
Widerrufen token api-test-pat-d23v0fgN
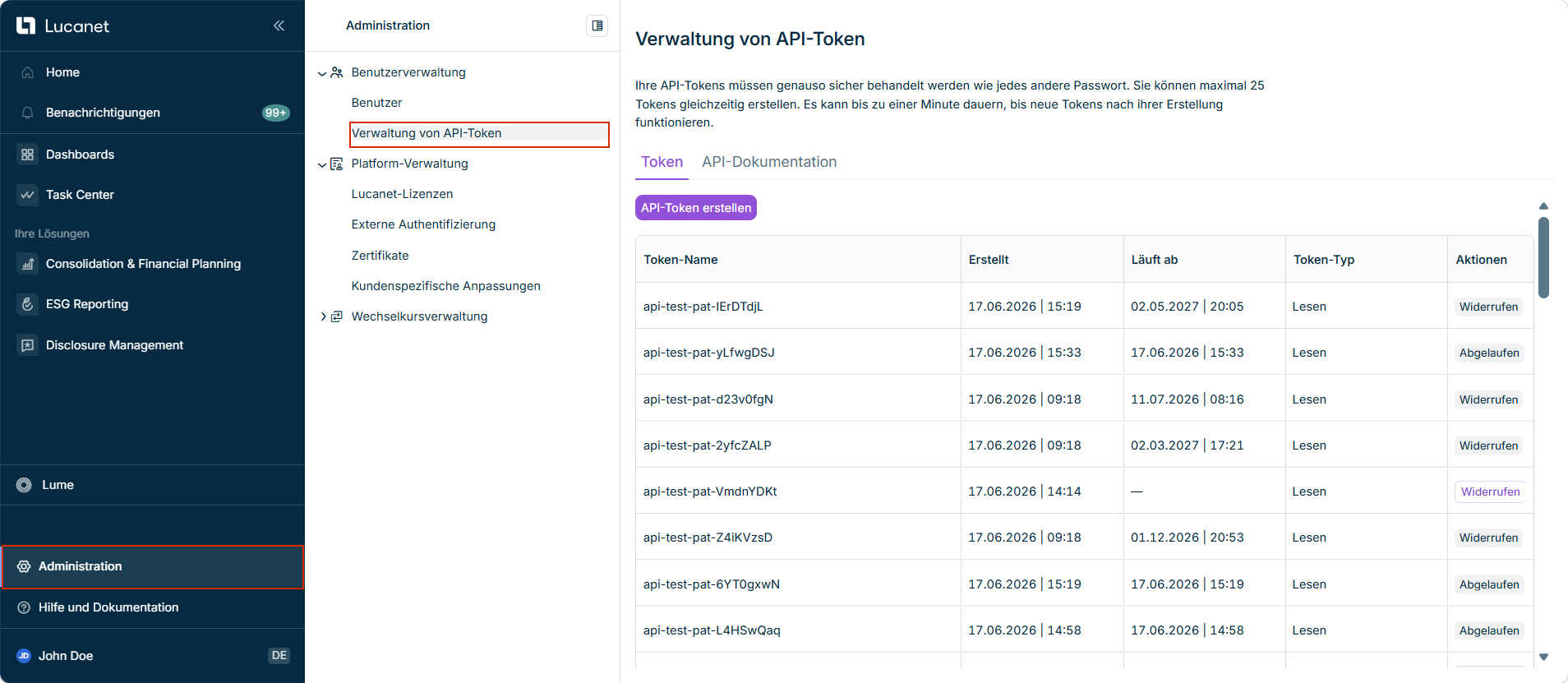[1488, 399]
